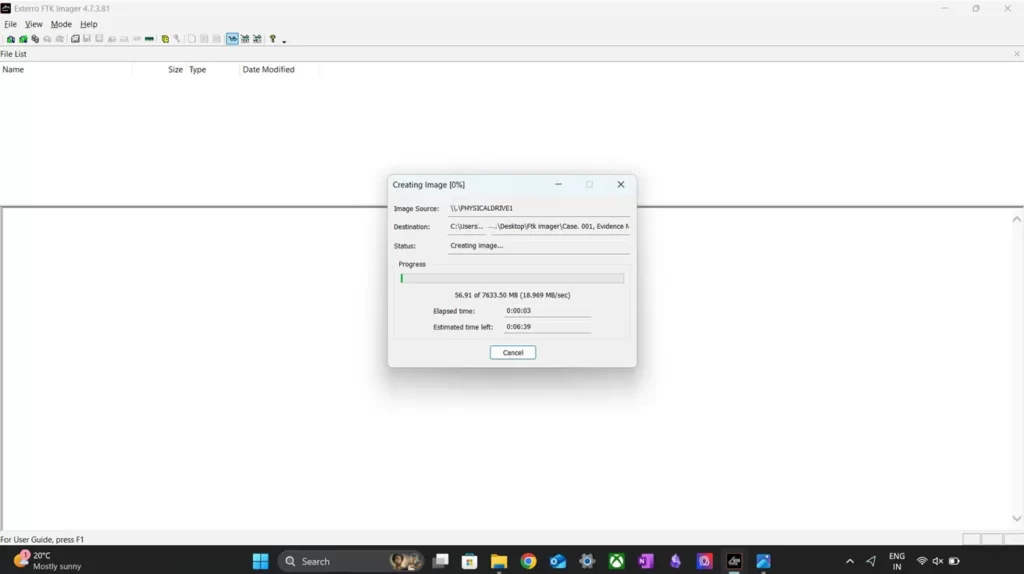Click the viewer pane scroll-down arrow
Image resolution: width=1024 pixels, height=574 pixels.
tap(1017, 519)
